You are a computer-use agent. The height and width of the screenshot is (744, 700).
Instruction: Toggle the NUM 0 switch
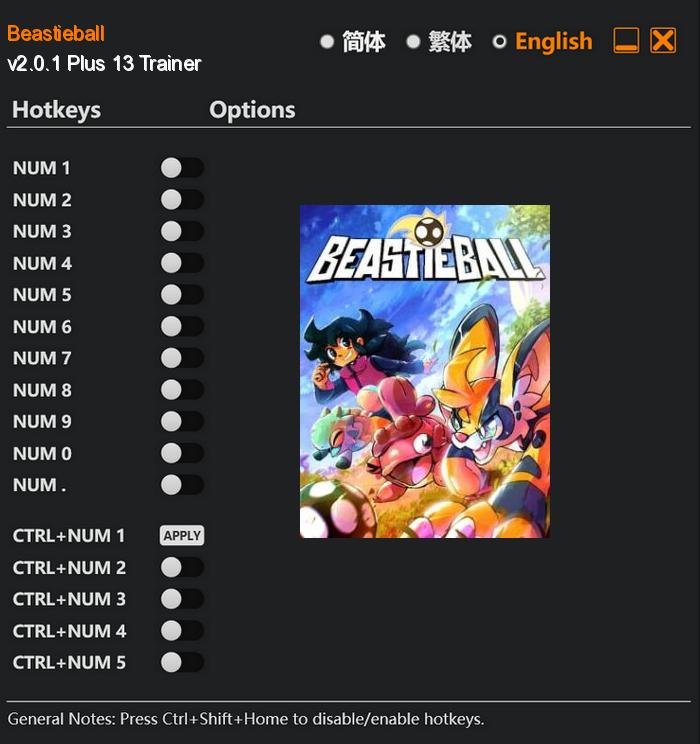point(182,453)
